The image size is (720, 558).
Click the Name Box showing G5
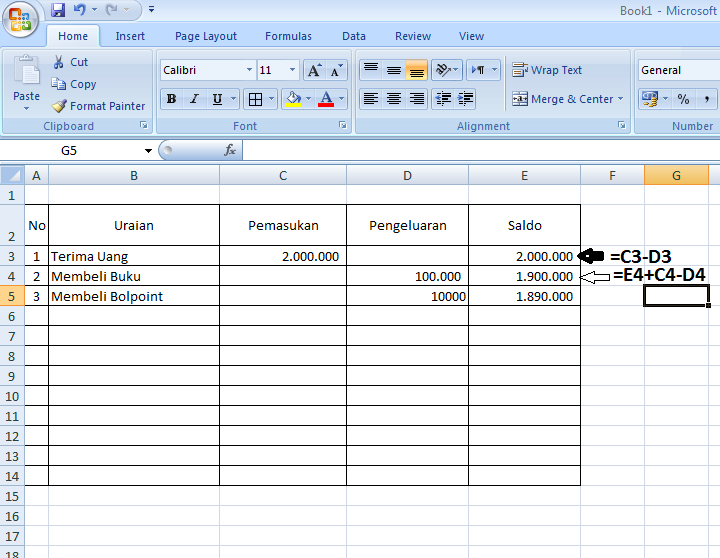pos(69,151)
